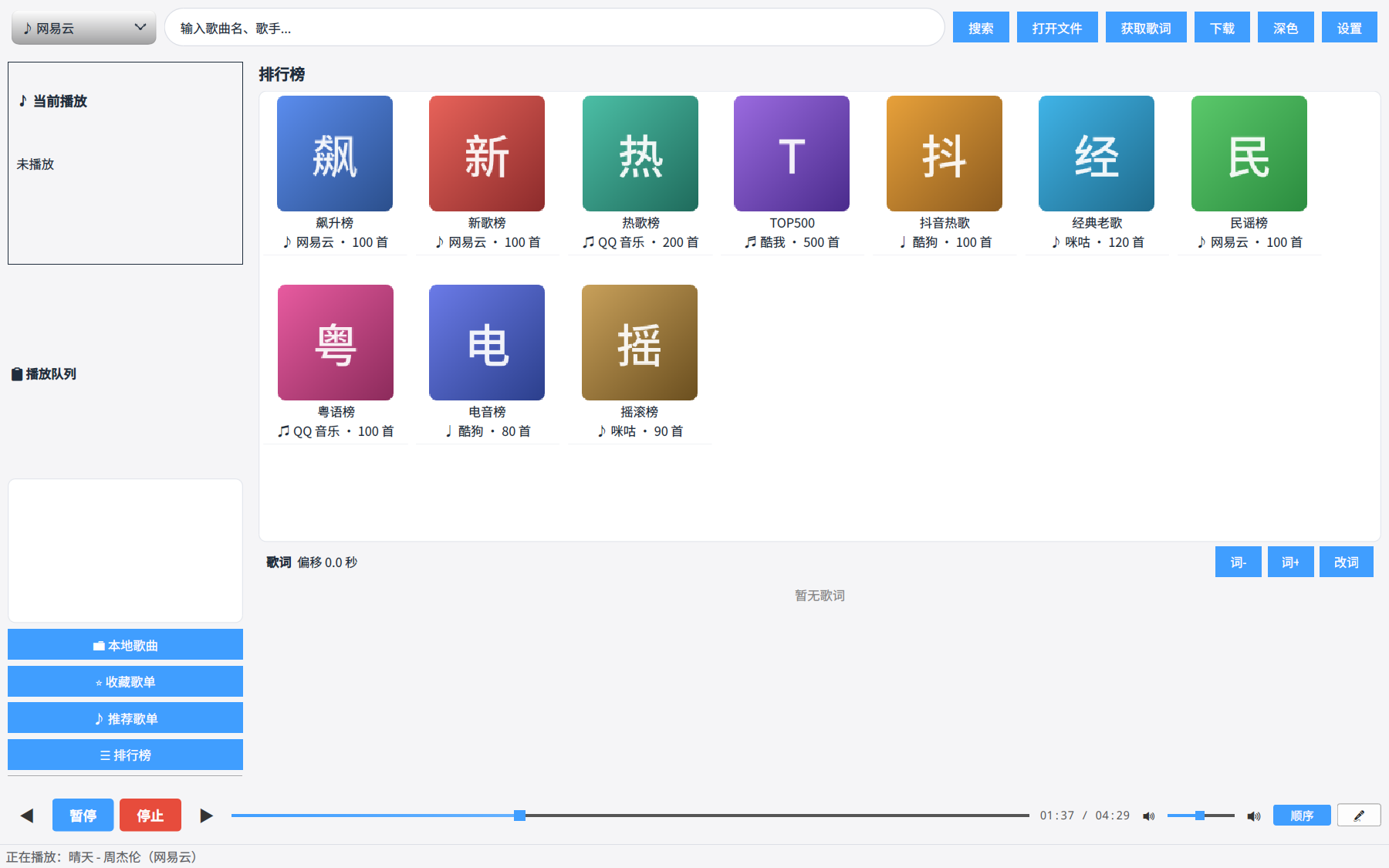1389x868 pixels.
Task: Switch to 本地歌曲 section
Action: 125,644
